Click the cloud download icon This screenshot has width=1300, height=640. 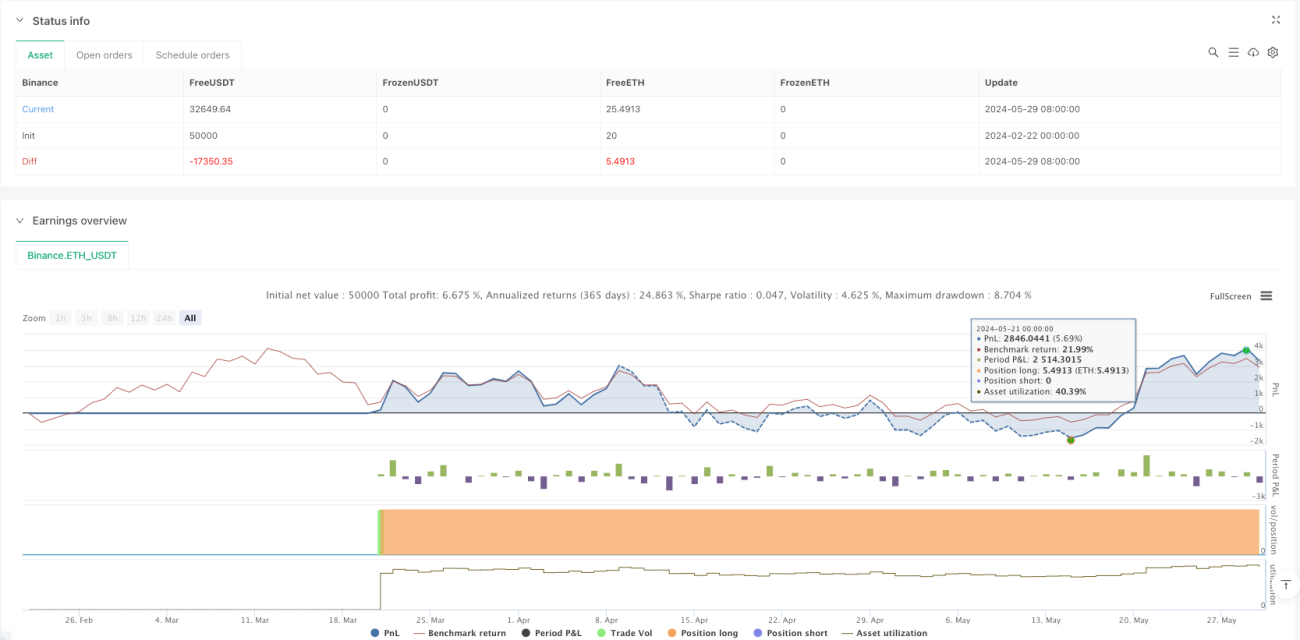click(1253, 52)
